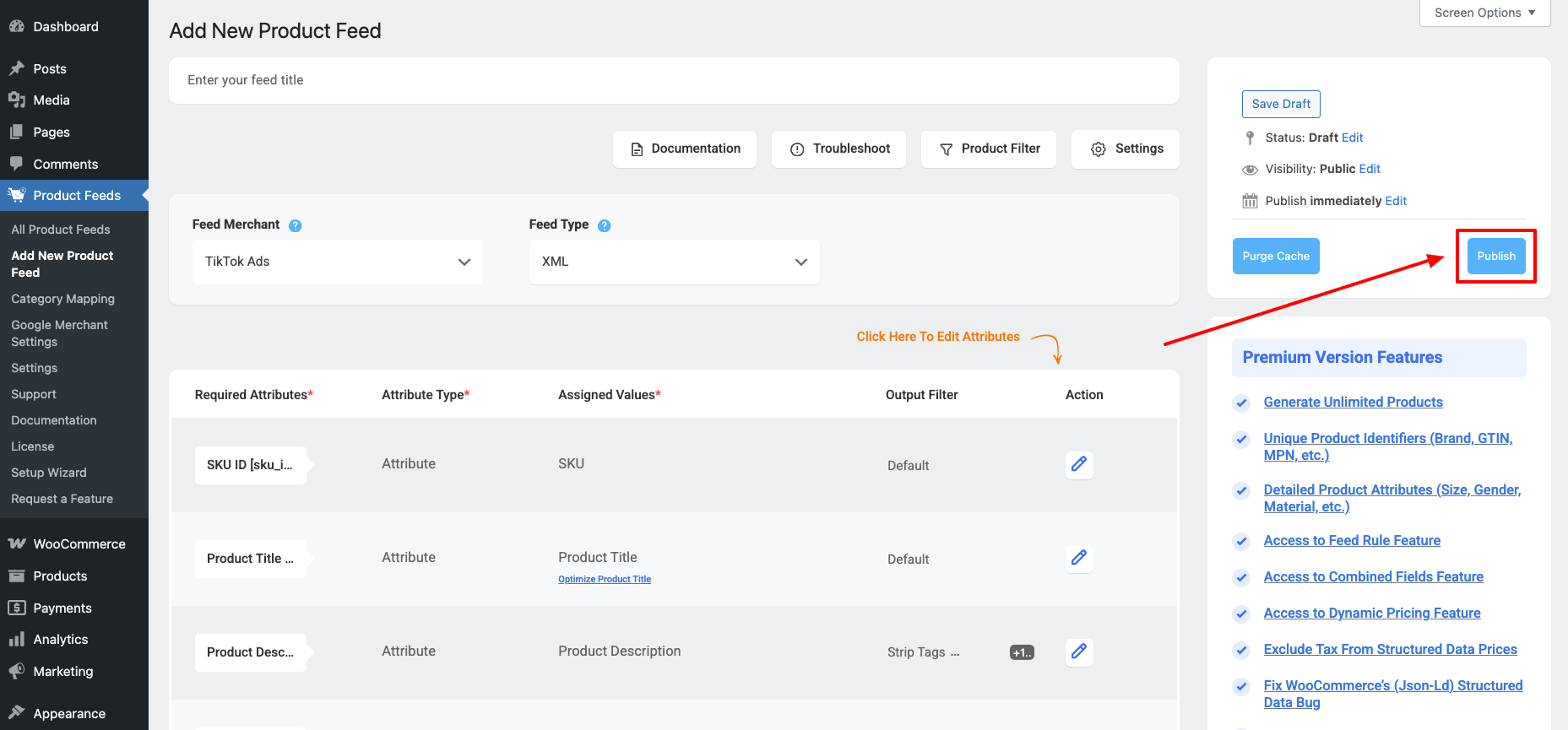This screenshot has width=1568, height=730.
Task: Select Category Mapping submenu item
Action: (x=62, y=299)
